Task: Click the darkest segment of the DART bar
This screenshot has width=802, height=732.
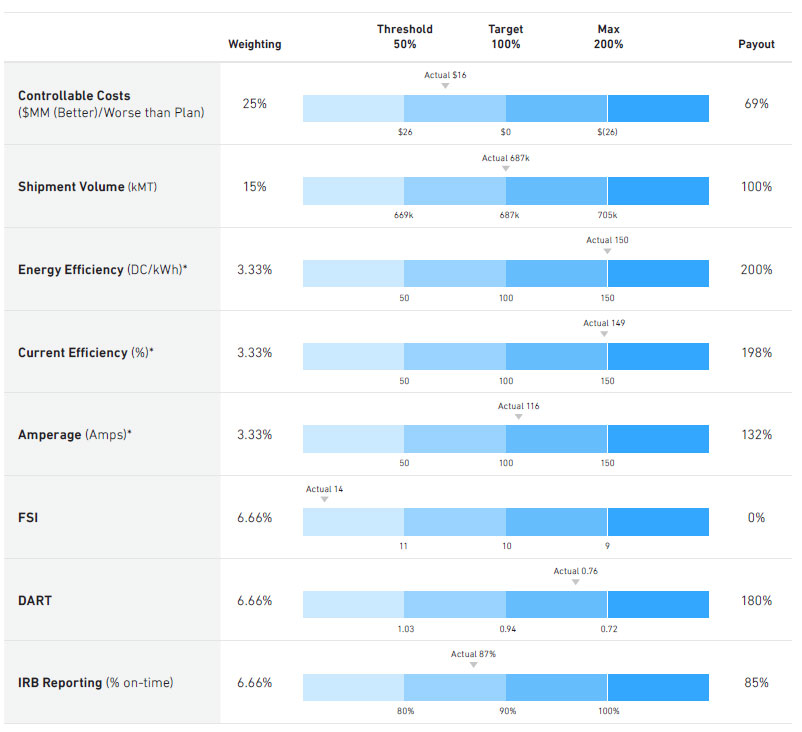Action: point(658,604)
